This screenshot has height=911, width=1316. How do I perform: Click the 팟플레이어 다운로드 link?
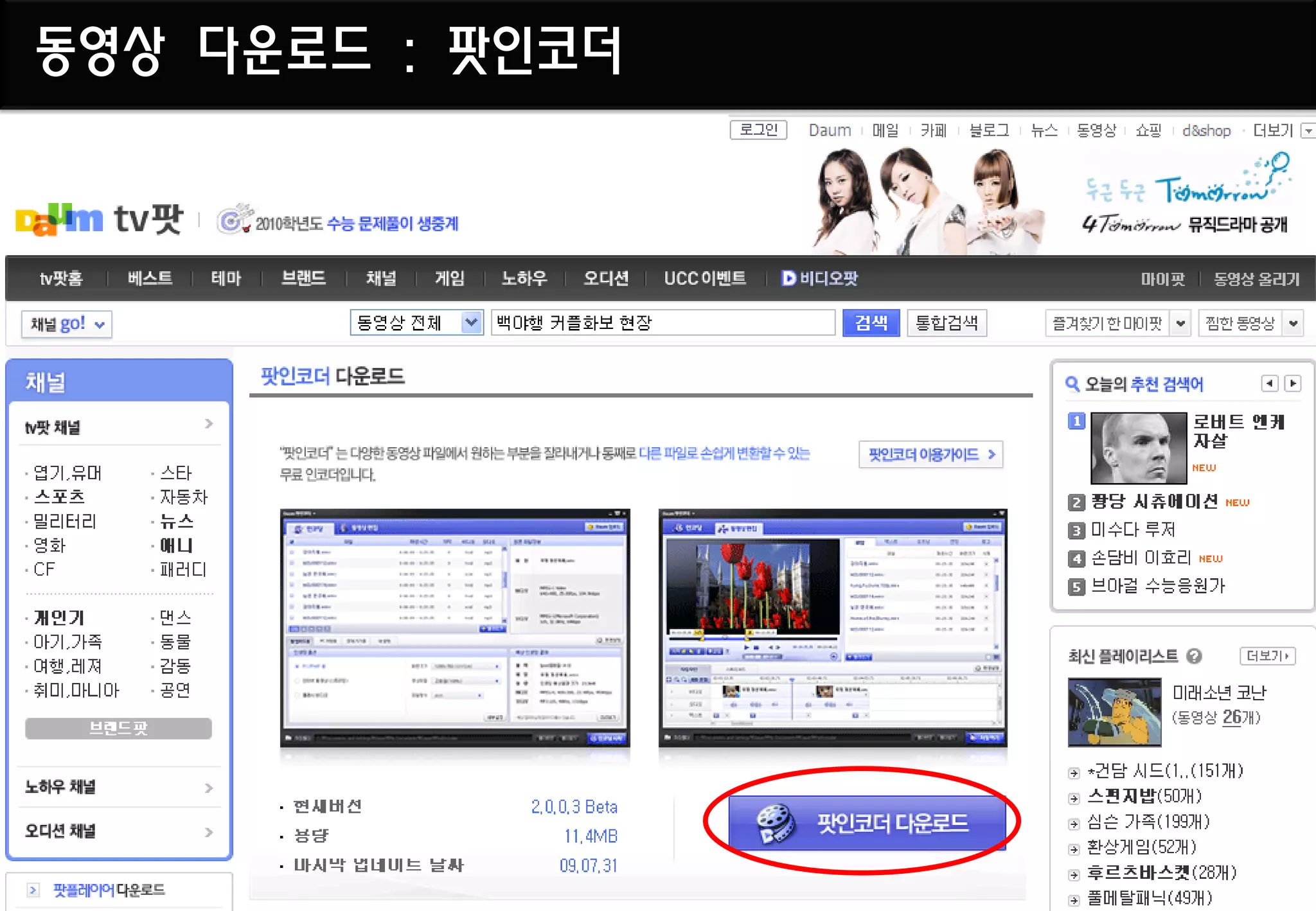(109, 890)
